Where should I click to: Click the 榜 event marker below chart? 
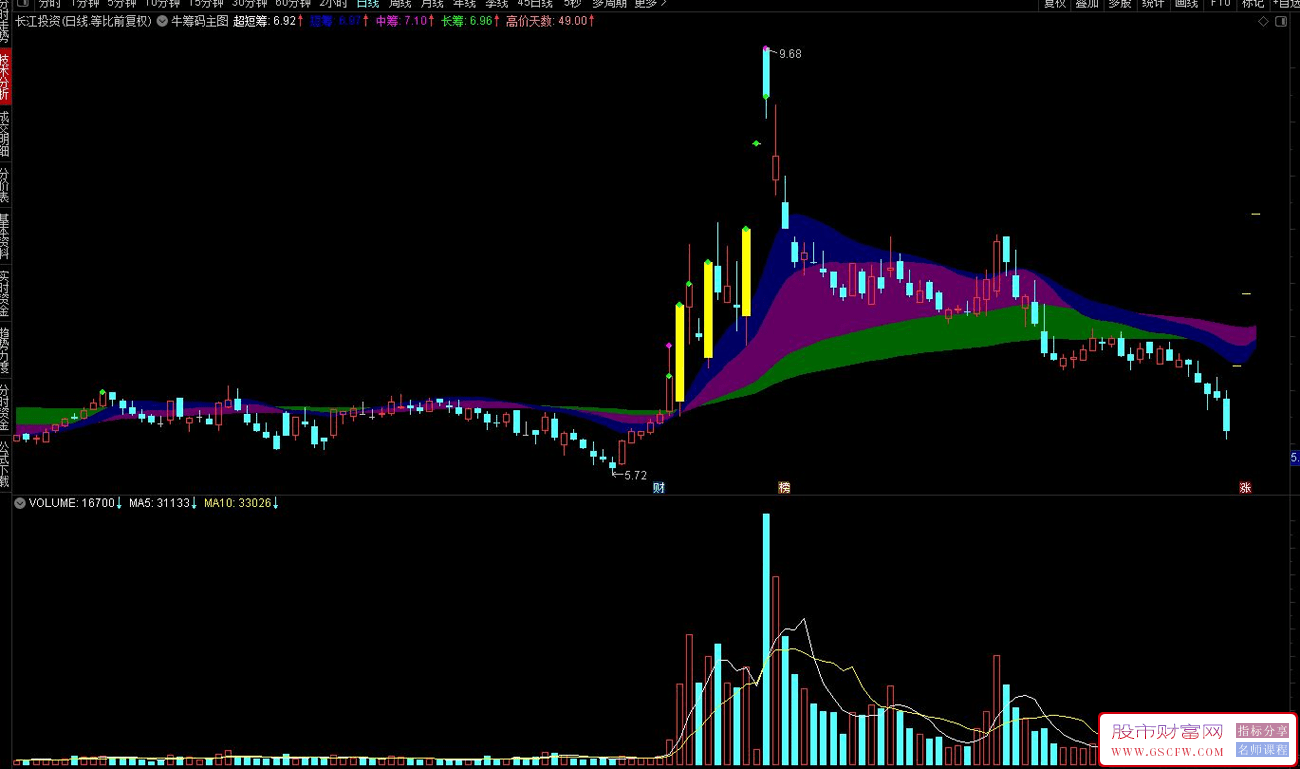pos(784,488)
